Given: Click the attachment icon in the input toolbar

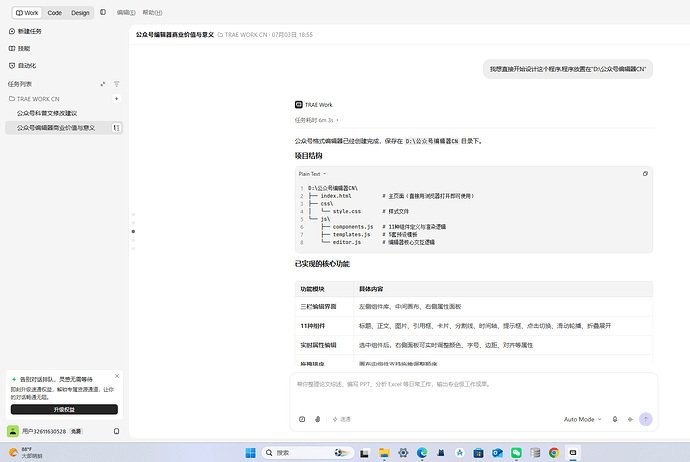Looking at the screenshot, I should coord(318,419).
